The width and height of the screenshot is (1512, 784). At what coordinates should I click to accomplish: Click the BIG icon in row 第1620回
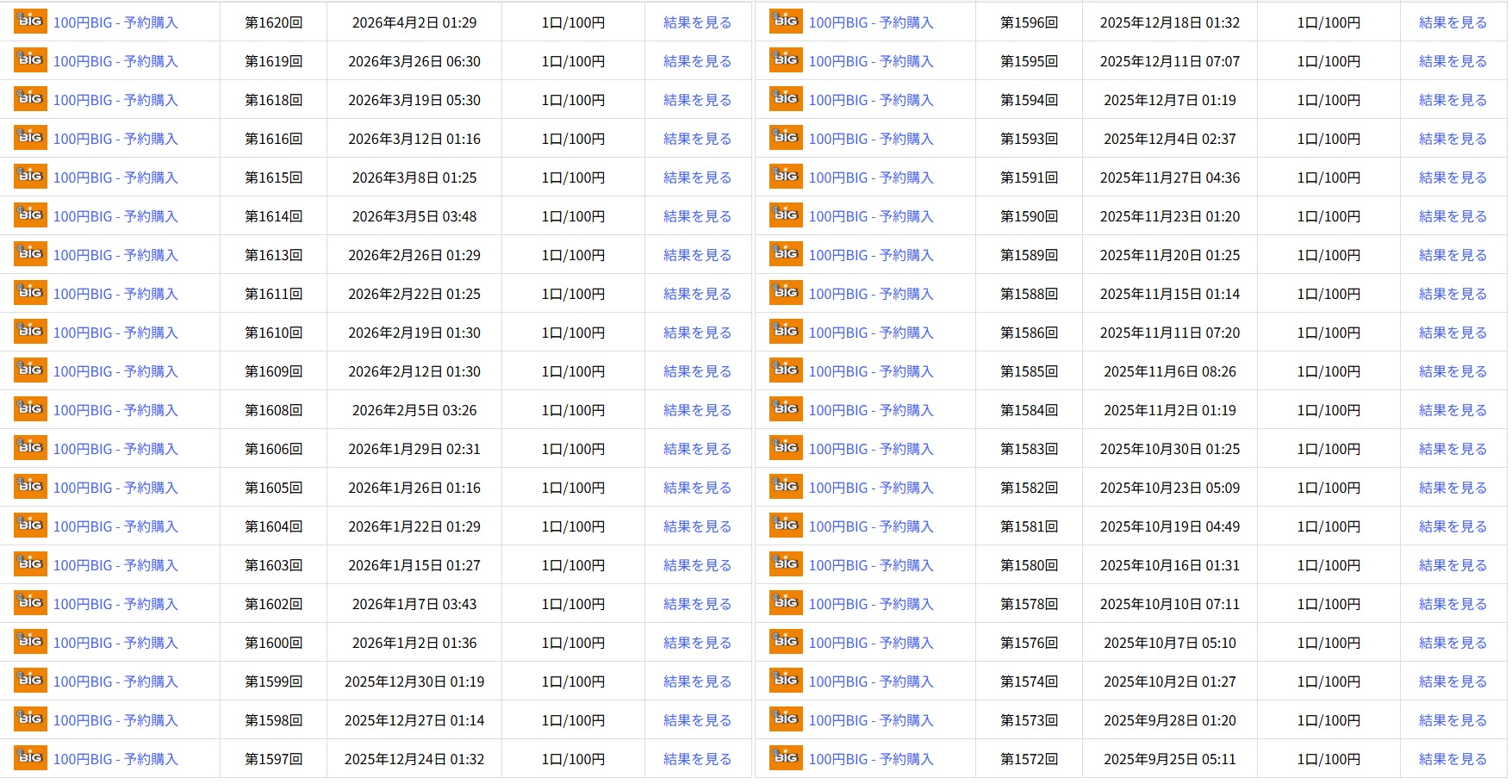[x=30, y=22]
